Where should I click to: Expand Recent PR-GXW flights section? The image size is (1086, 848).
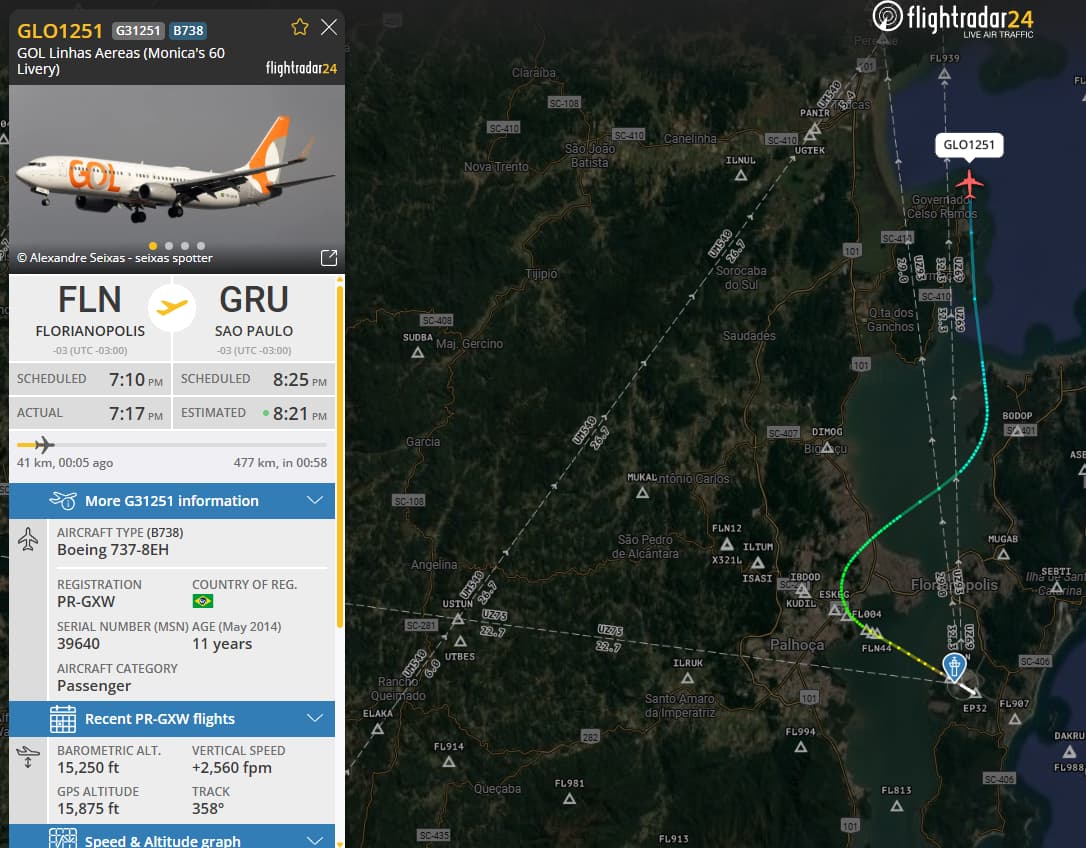tap(172, 719)
